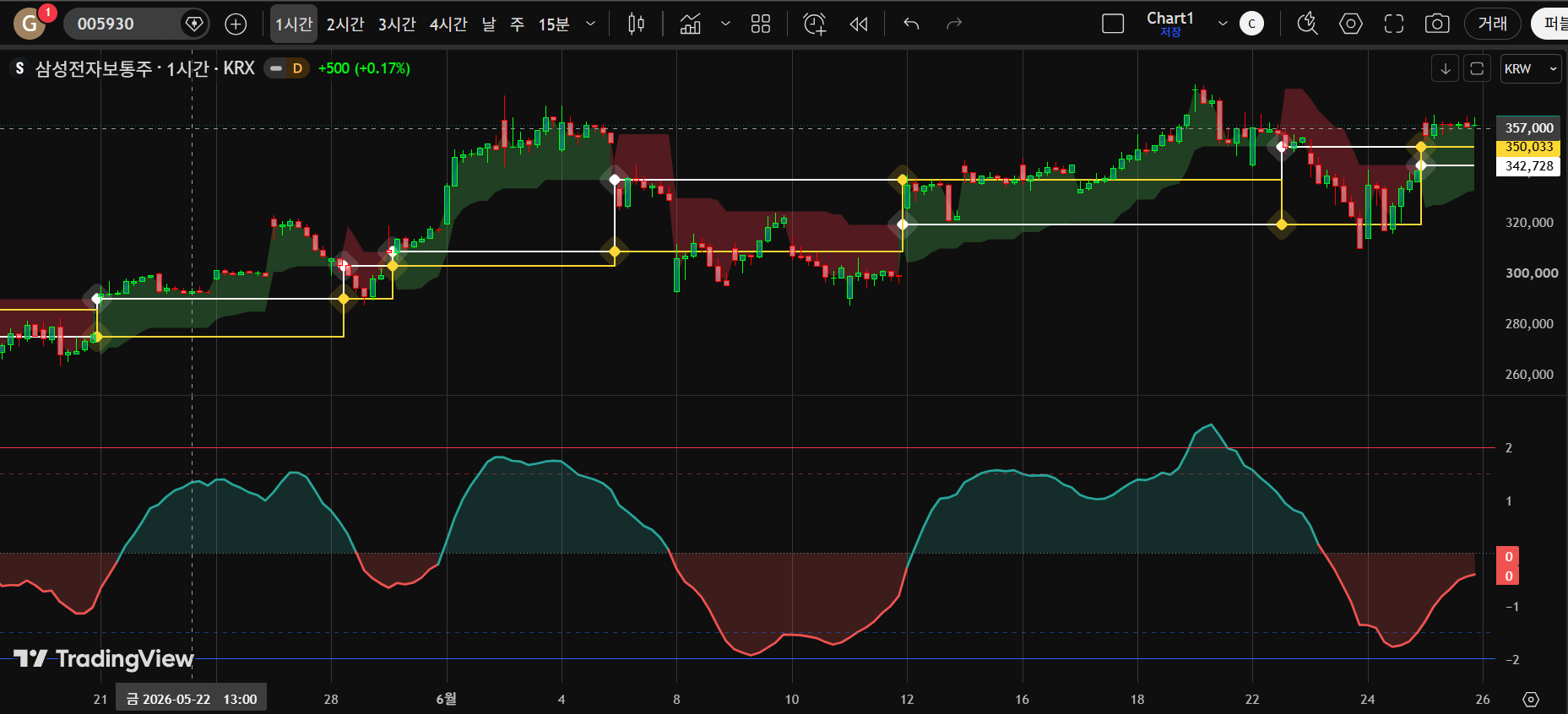The image size is (1568, 714).
Task: Expand the time interval dropdown chevron
Action: click(x=591, y=24)
